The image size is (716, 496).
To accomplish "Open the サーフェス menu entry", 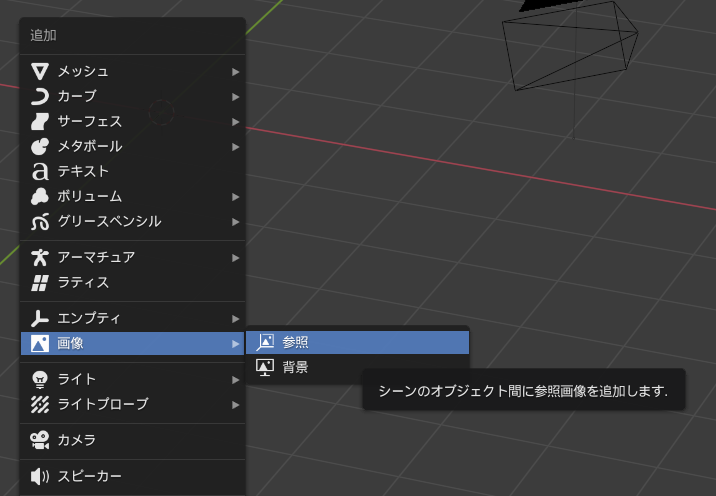I will (132, 121).
